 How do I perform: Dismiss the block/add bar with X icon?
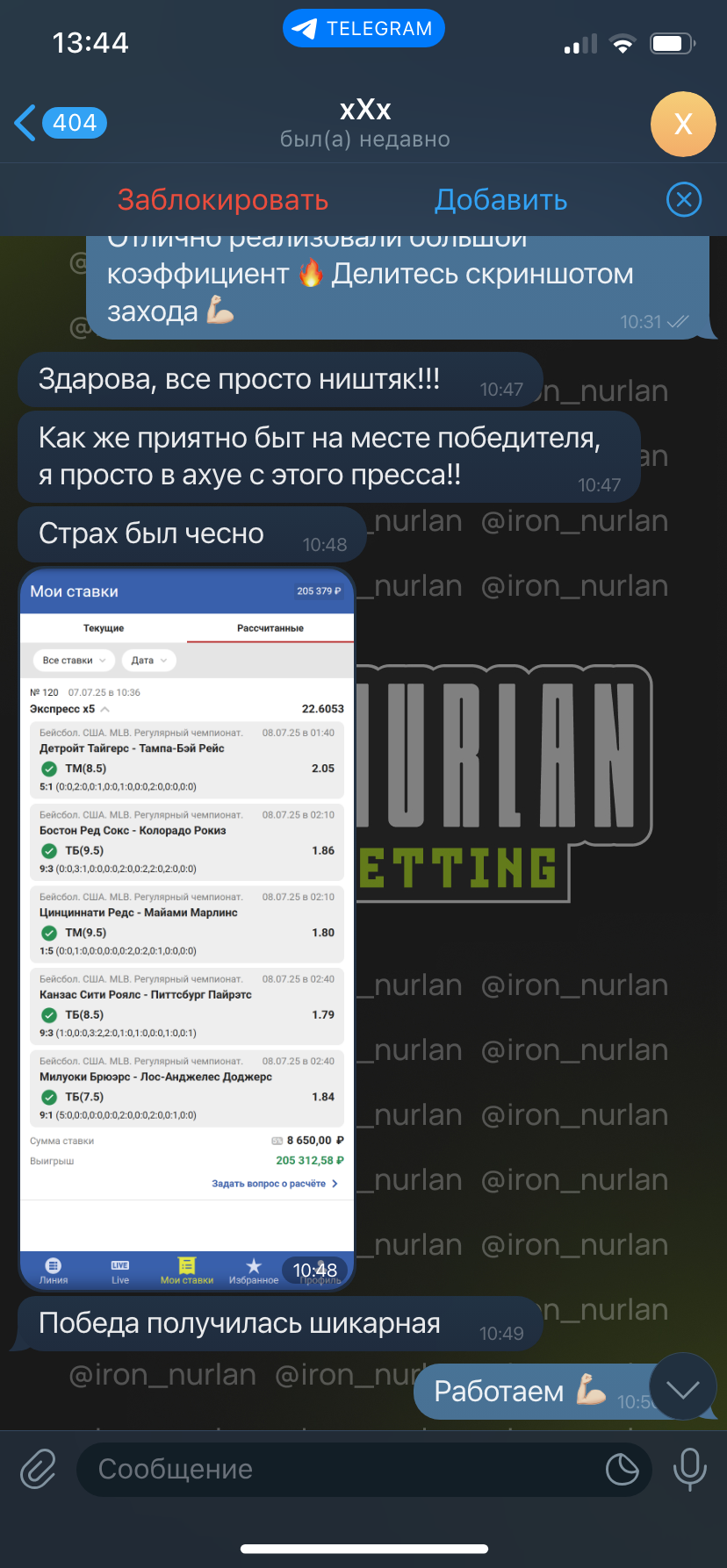tap(684, 200)
